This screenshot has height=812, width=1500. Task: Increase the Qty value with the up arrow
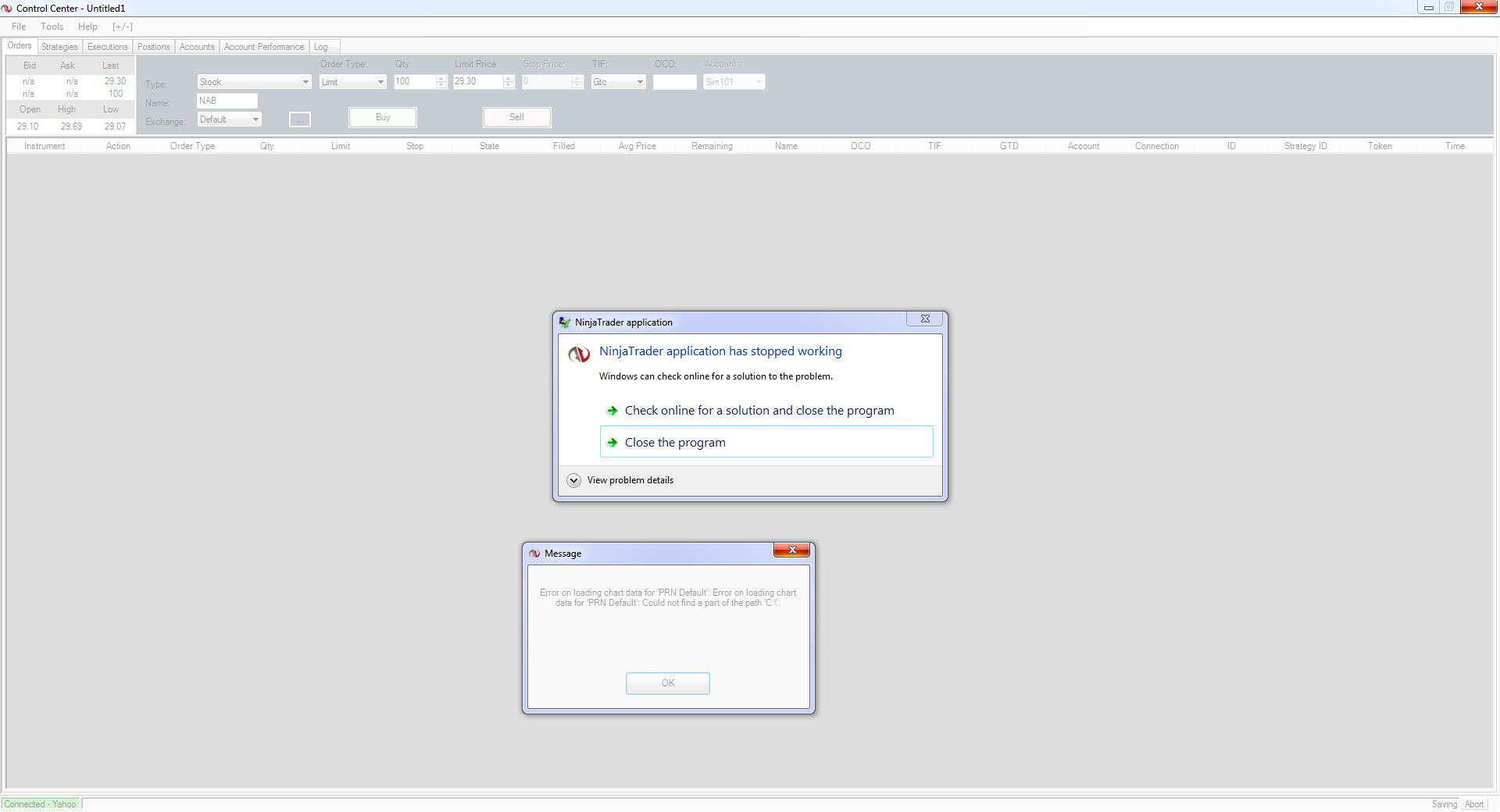pyautogui.click(x=441, y=78)
